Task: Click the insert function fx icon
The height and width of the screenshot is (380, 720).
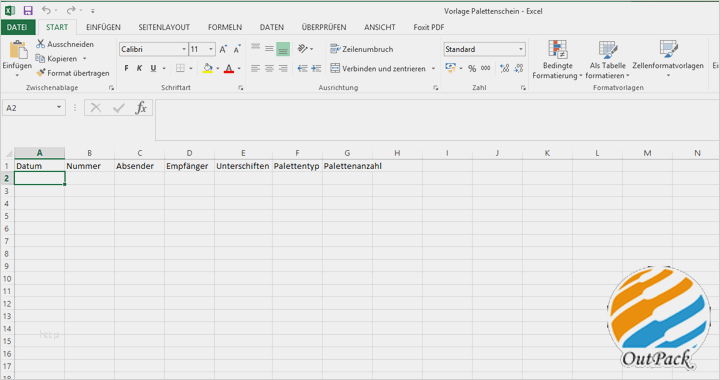Action: 141,108
